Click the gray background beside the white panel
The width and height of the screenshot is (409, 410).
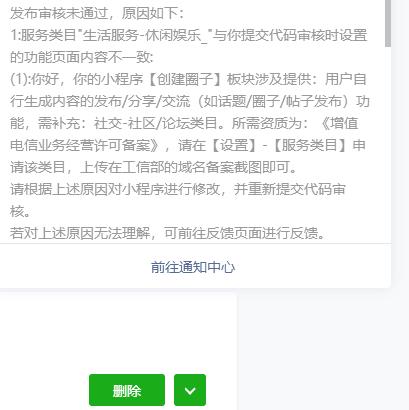[x=323, y=350]
